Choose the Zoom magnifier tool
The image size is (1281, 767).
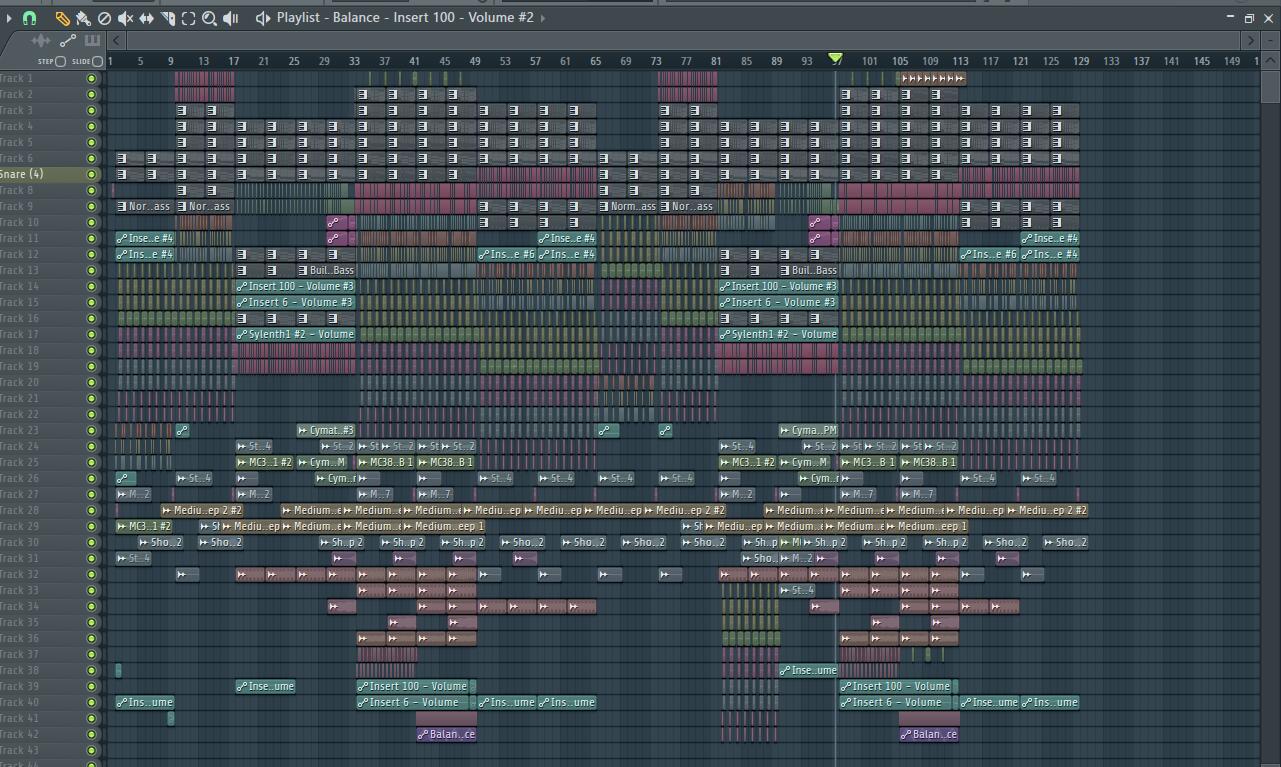[209, 18]
